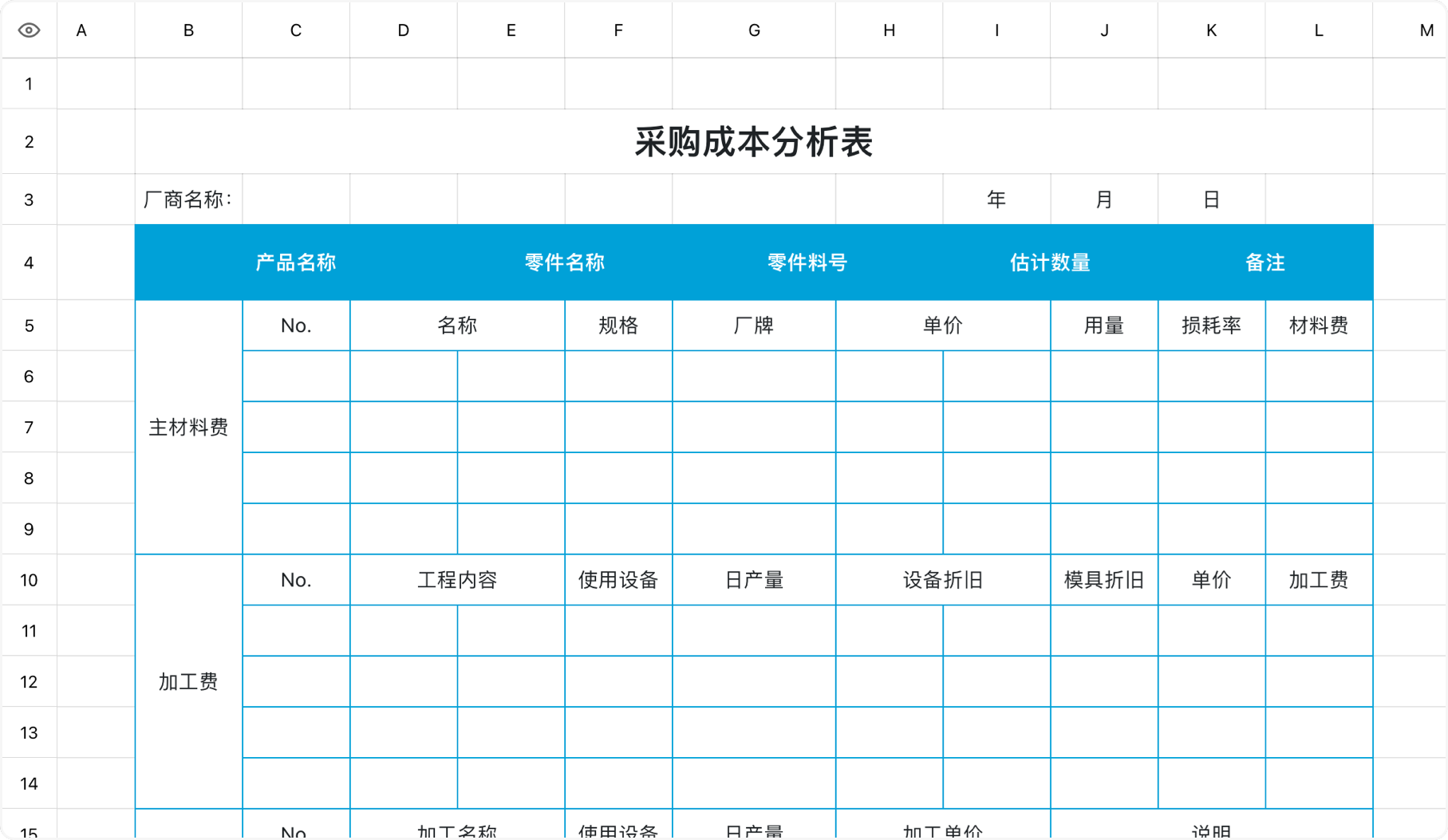This screenshot has height=840, width=1448.
Task: Click the 设备折旧 cell
Action: 943,580
